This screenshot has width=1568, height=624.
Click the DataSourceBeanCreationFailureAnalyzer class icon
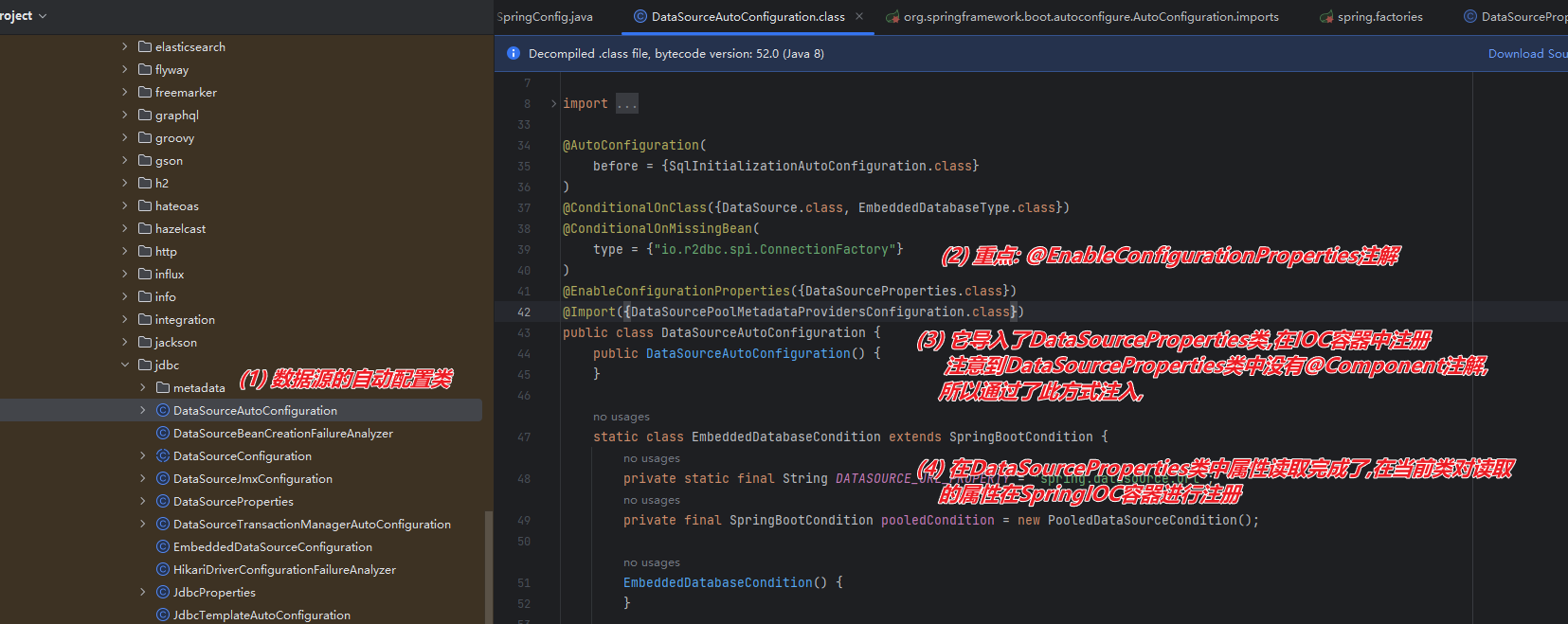163,433
